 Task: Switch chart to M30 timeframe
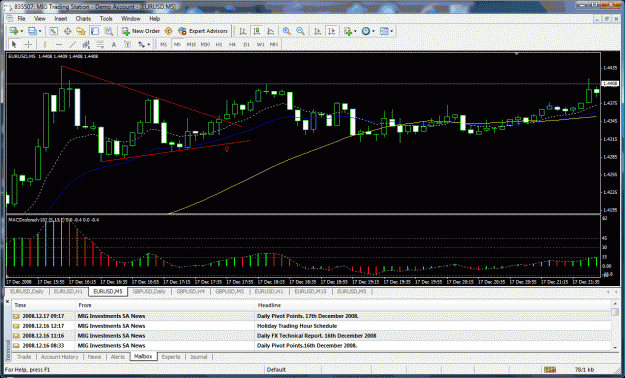pyautogui.click(x=205, y=44)
